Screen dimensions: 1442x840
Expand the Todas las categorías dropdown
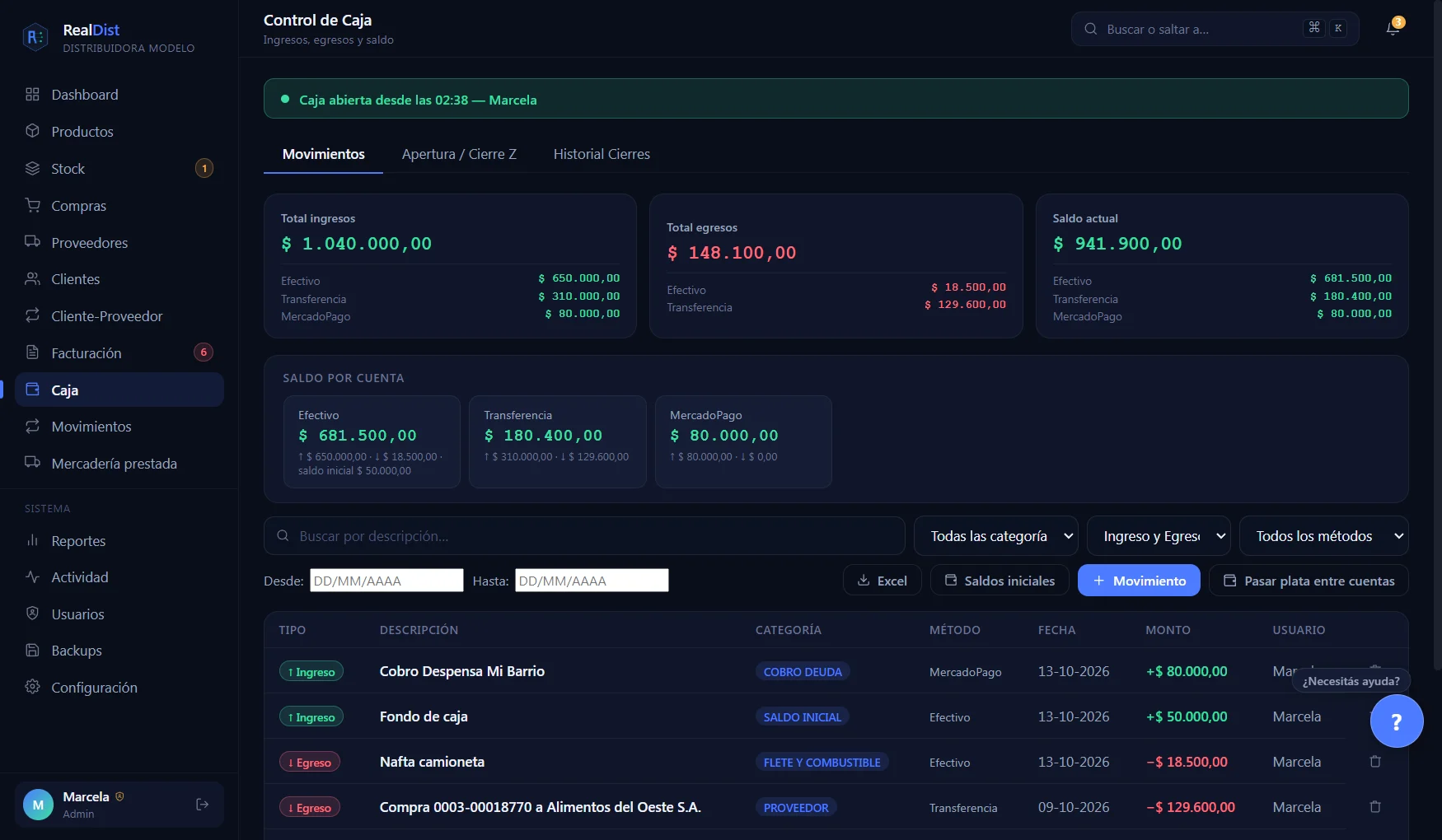995,536
